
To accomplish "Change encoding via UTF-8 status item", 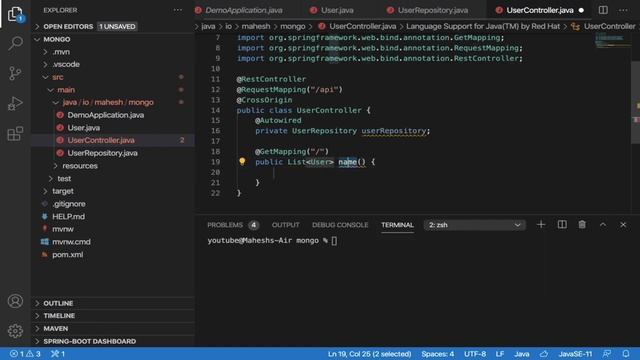I will [475, 354].
